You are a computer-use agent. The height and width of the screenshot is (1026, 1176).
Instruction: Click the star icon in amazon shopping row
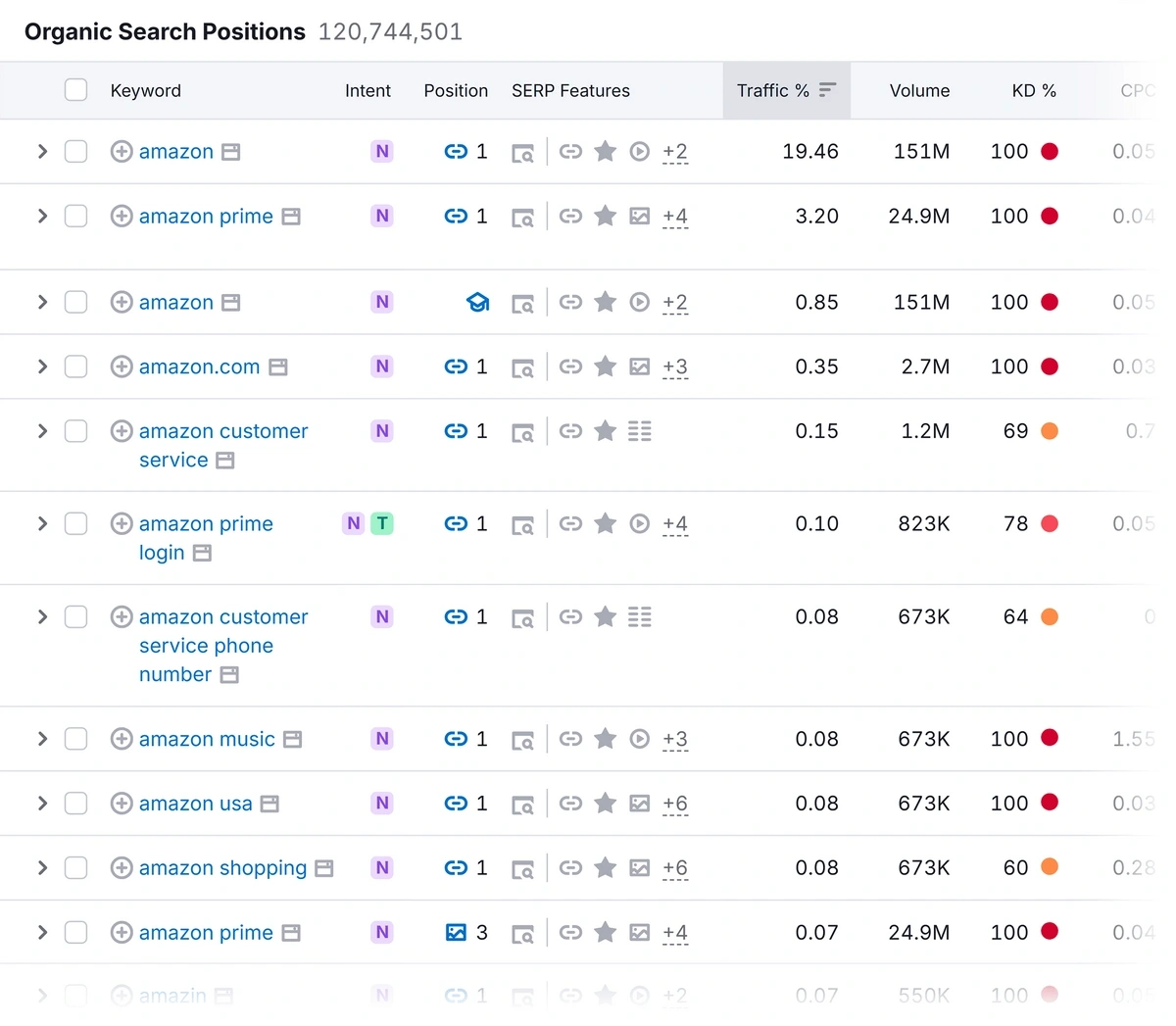click(x=606, y=868)
